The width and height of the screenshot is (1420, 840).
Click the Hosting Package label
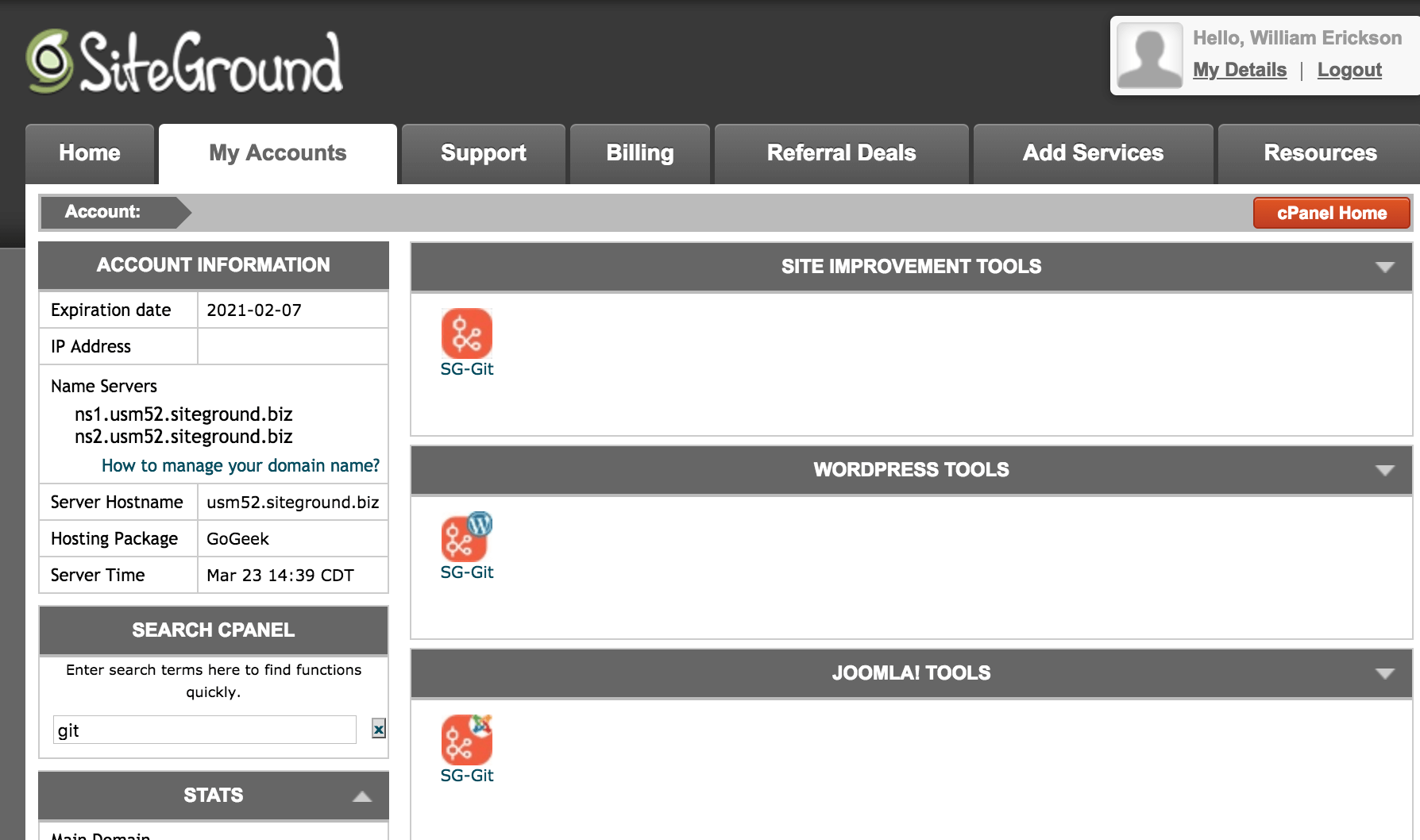(114, 539)
